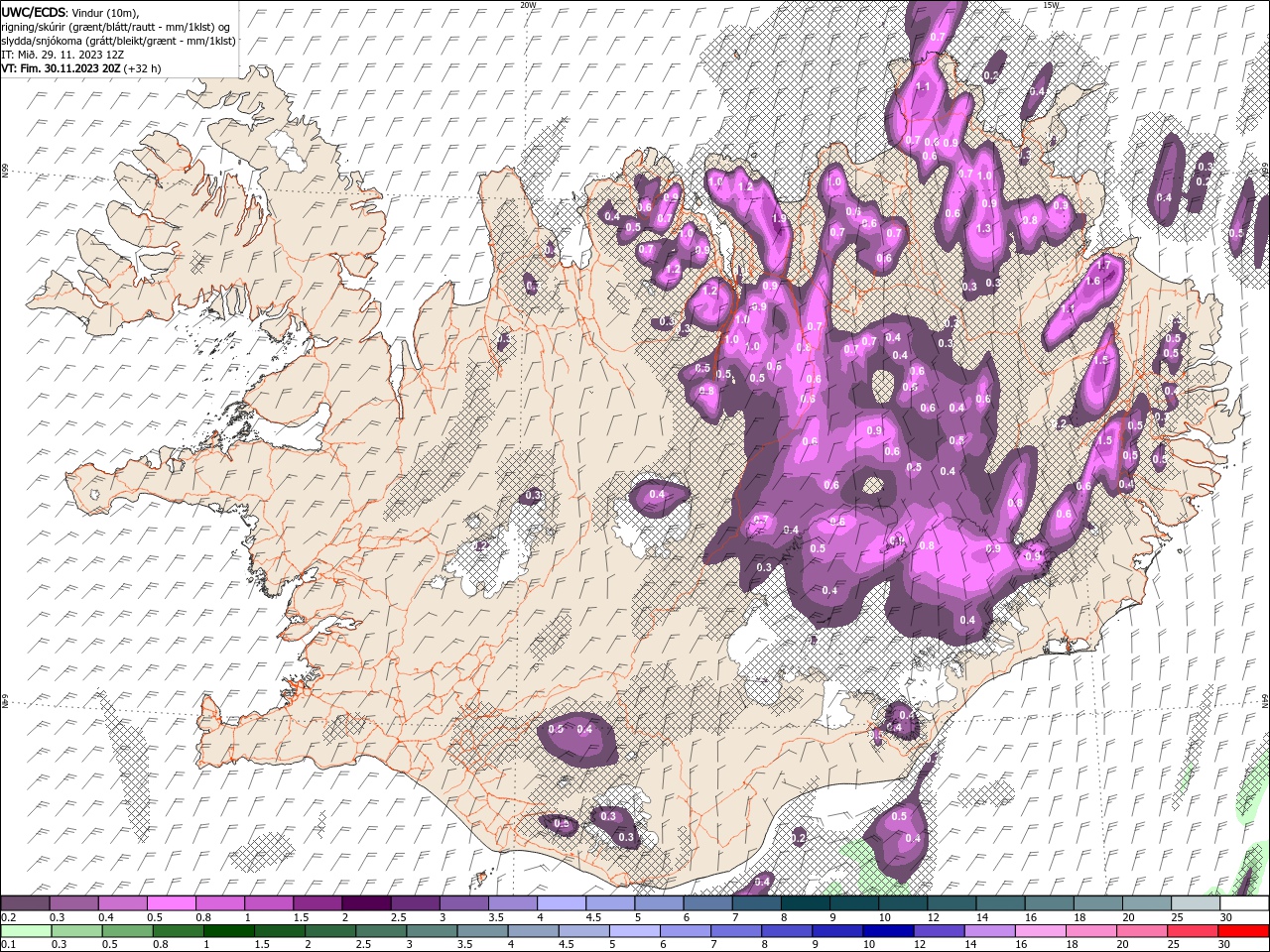Click the snow legend swatch labeled 3.5
The image size is (1270, 952).
point(512,903)
